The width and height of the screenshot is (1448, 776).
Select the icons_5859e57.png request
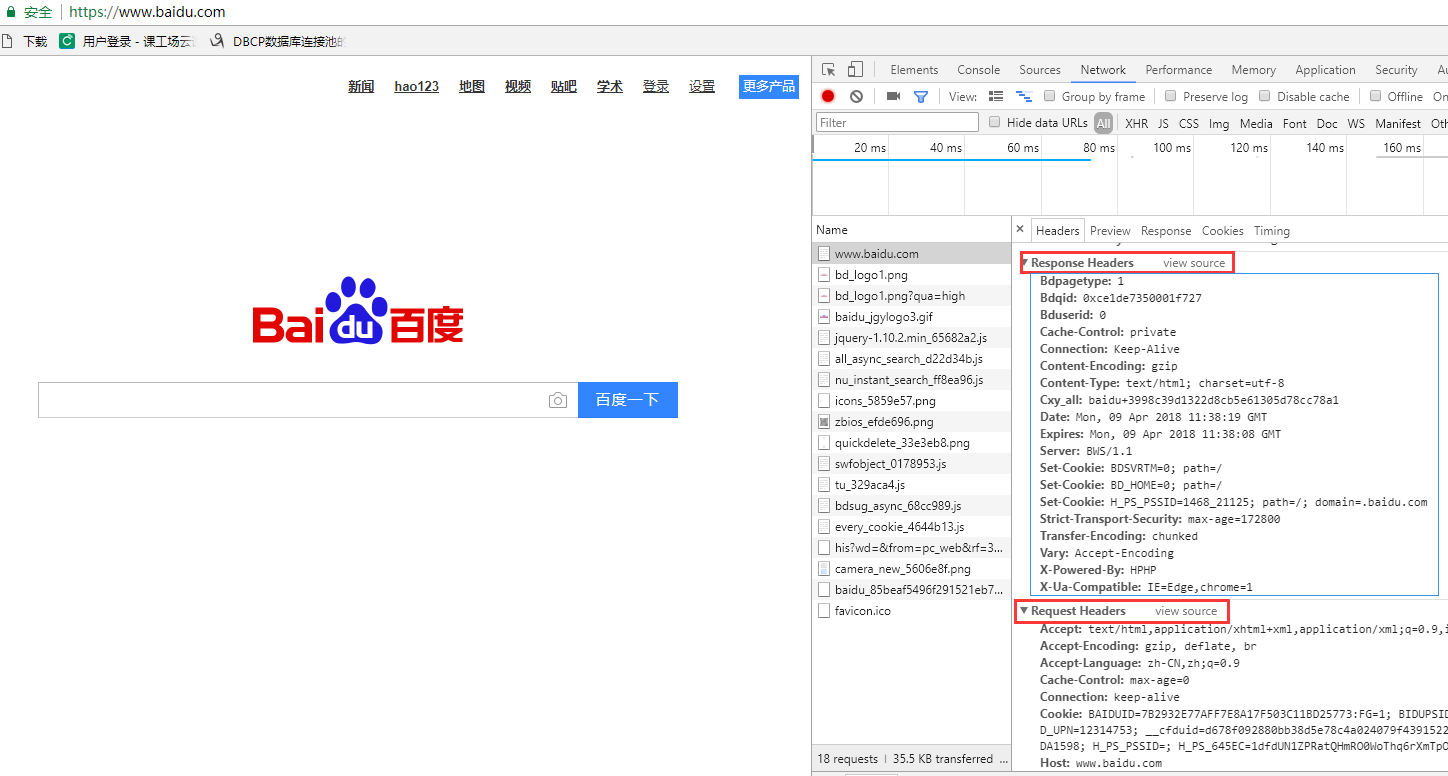tap(912, 401)
